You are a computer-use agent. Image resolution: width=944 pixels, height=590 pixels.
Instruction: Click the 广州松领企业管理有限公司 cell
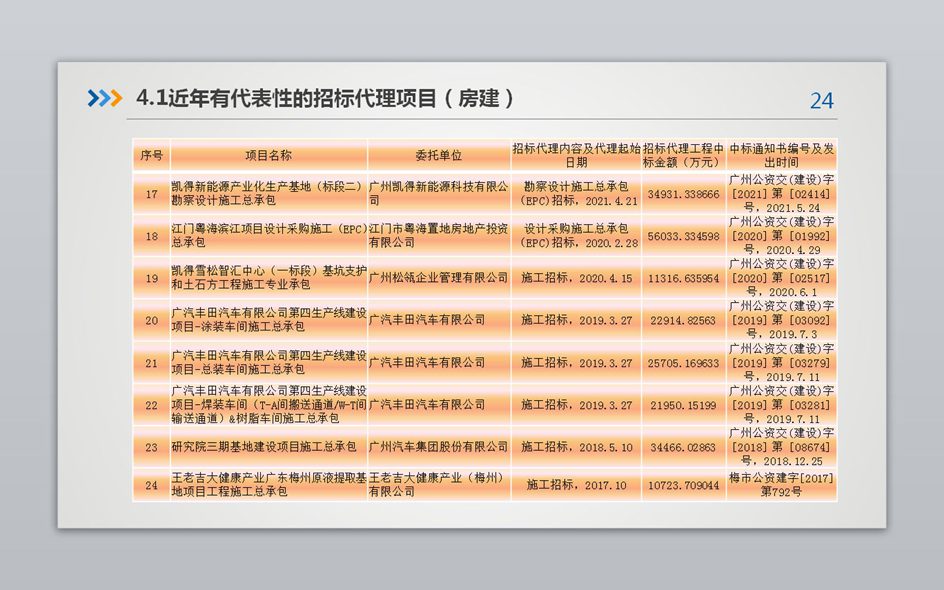[438, 278]
